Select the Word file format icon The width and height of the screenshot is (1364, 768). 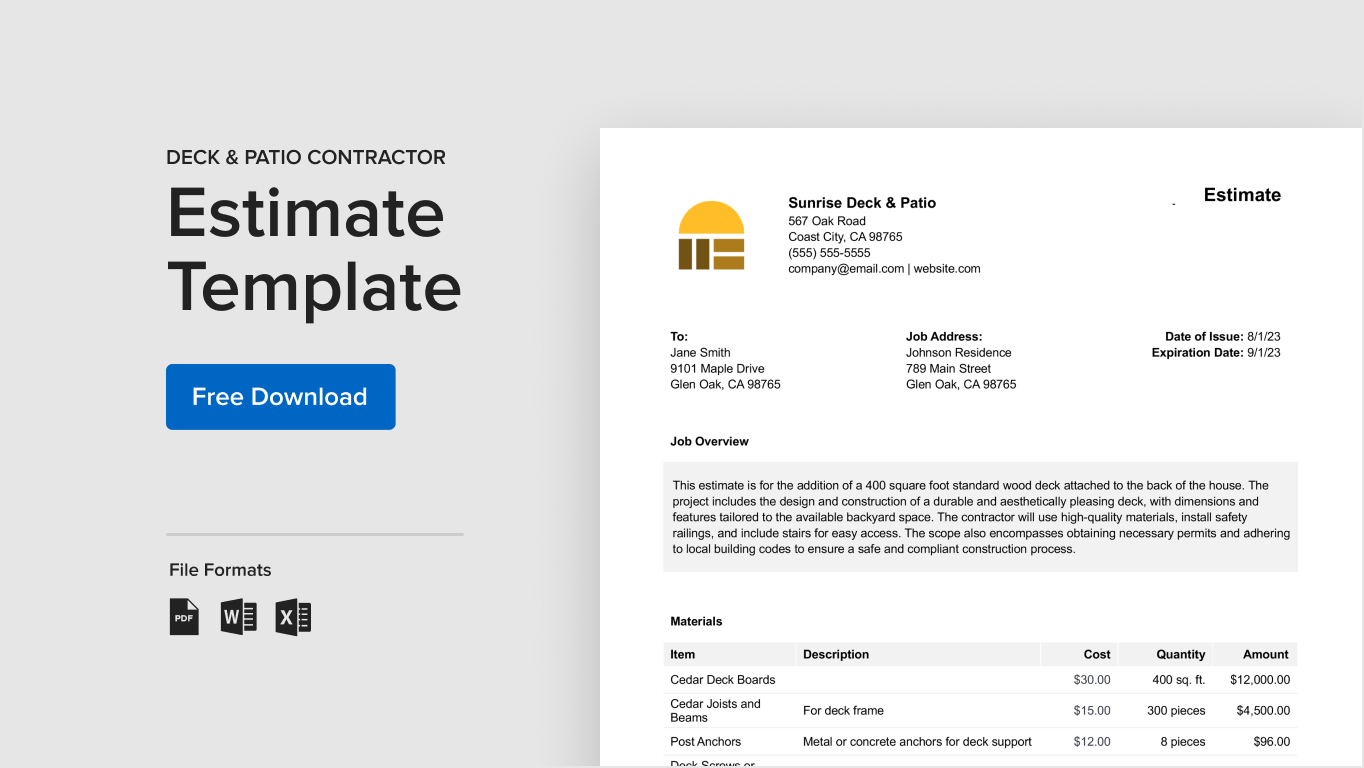tap(239, 616)
